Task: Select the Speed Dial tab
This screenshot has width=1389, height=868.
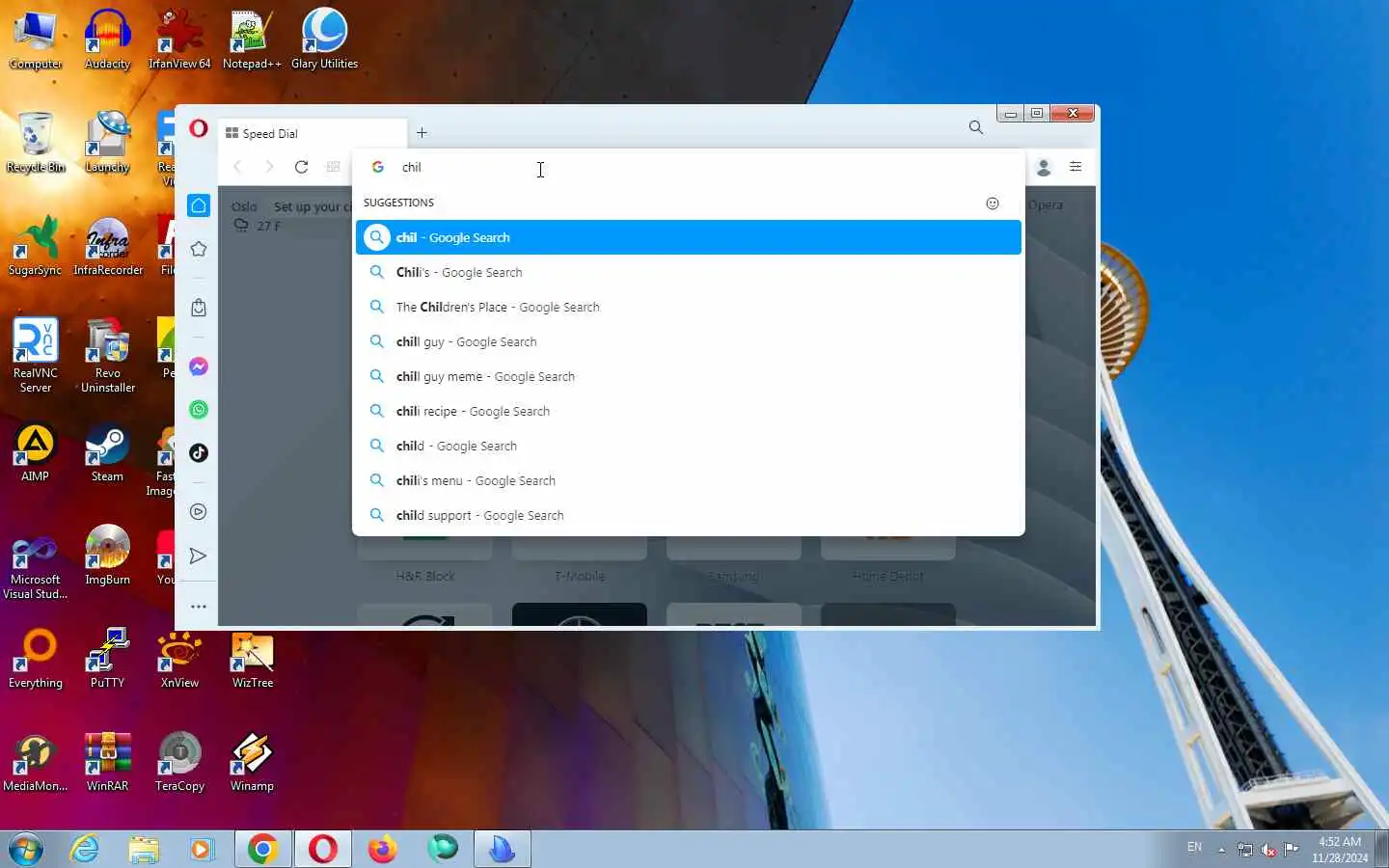Action: (313, 133)
